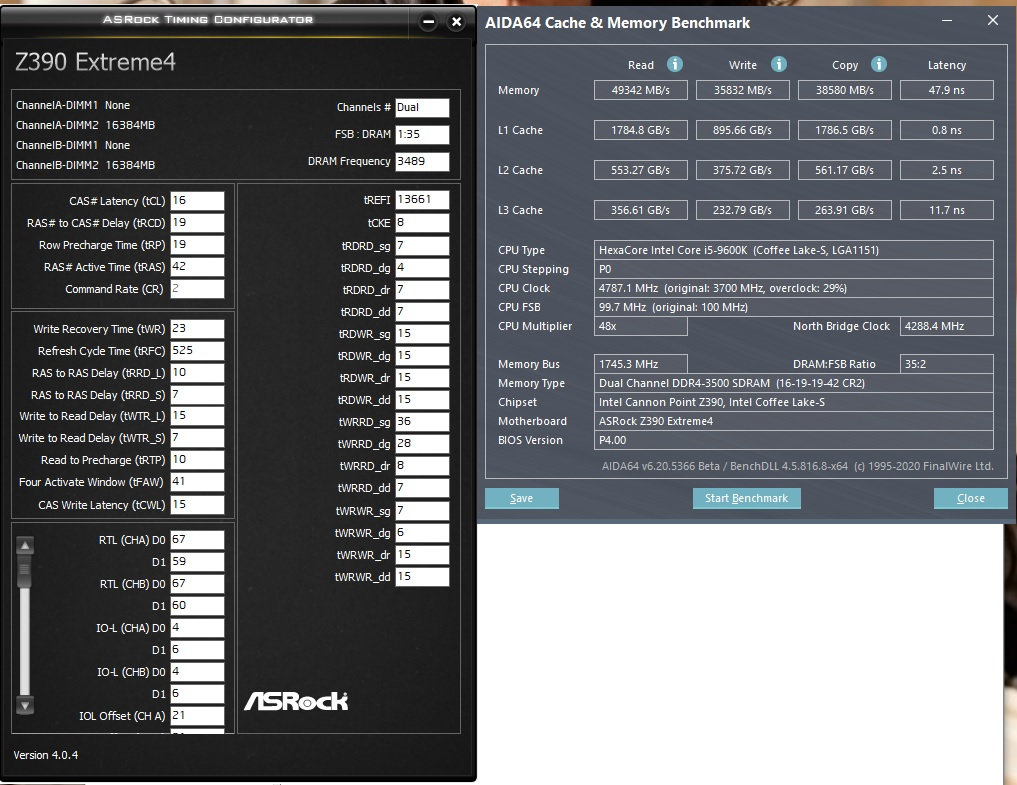Click the ChannelA-DIMM2 16384MB entry
Screen dimensions: 1017x785
(x=86, y=125)
